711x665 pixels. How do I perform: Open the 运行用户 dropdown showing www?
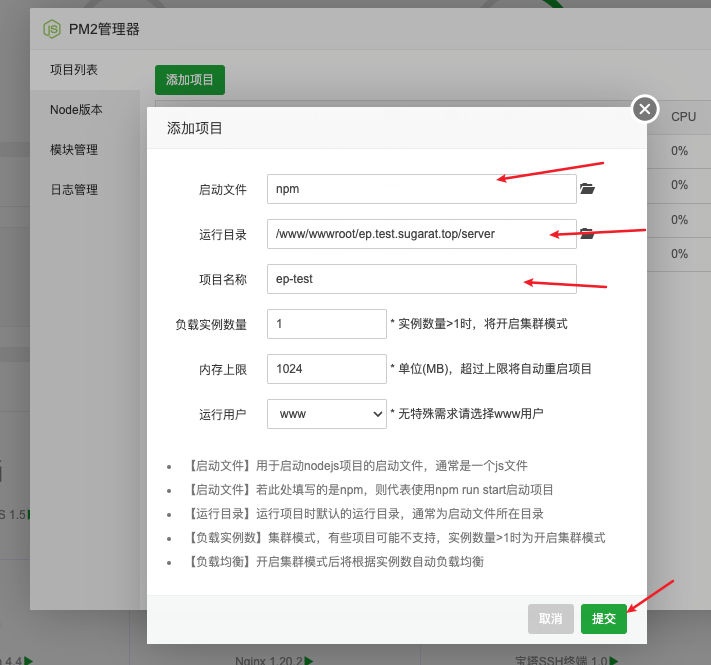326,414
